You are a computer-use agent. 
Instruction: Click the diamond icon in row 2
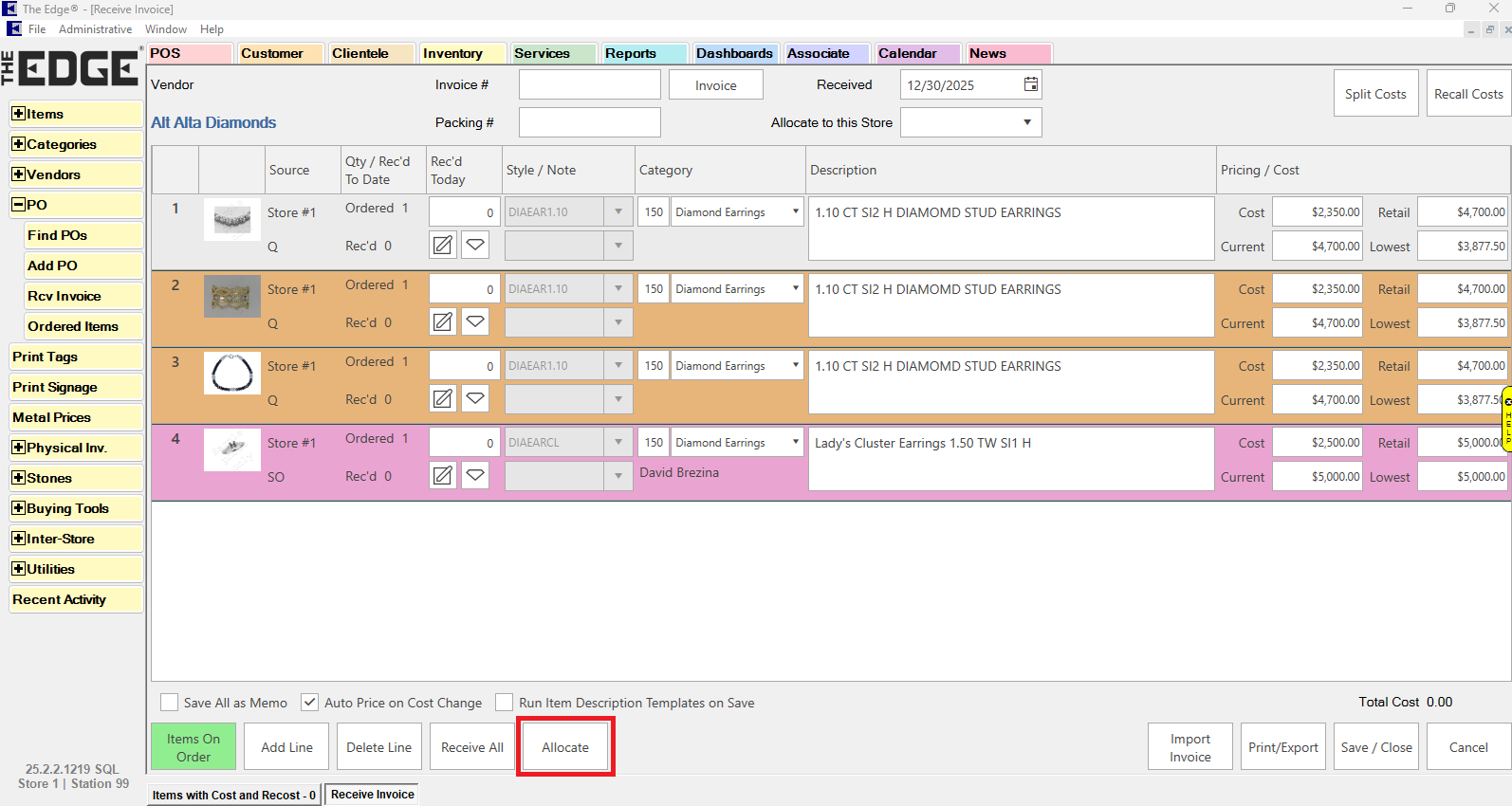[x=475, y=322]
